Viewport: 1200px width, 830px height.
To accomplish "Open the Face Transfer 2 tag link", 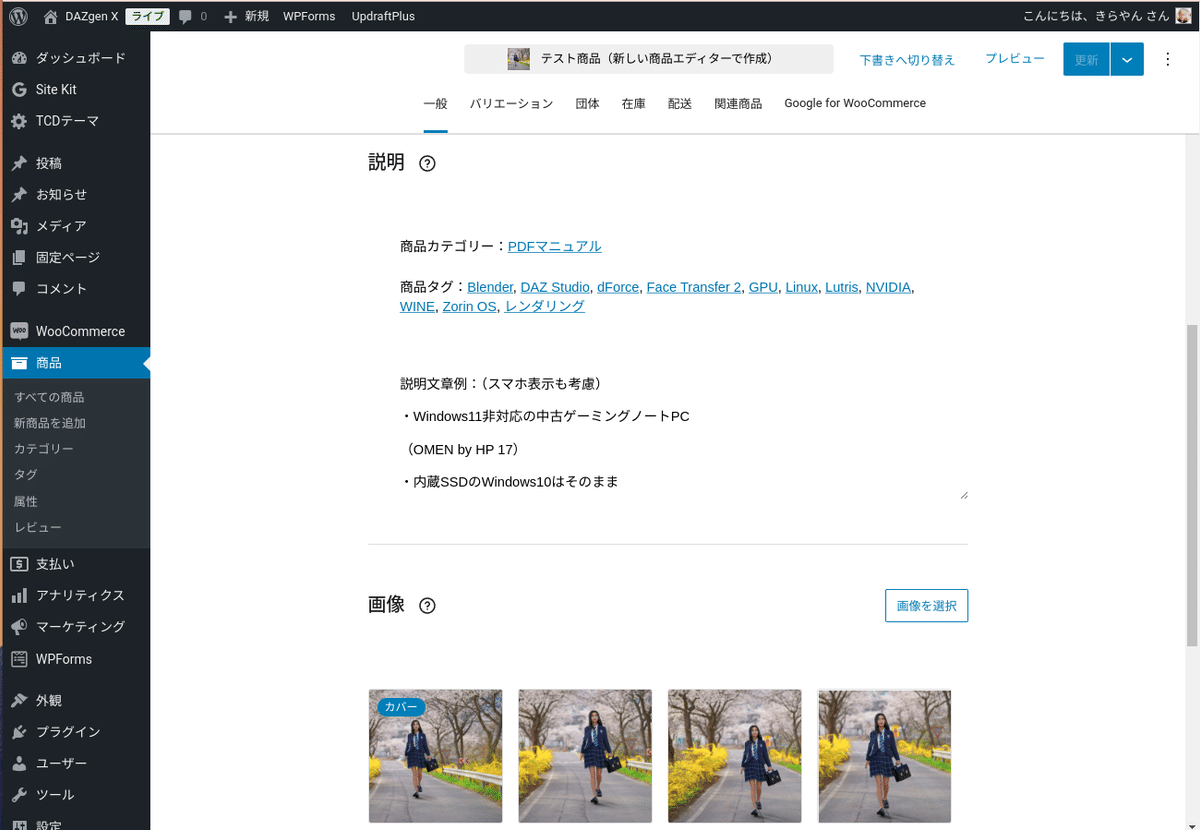I will point(694,287).
